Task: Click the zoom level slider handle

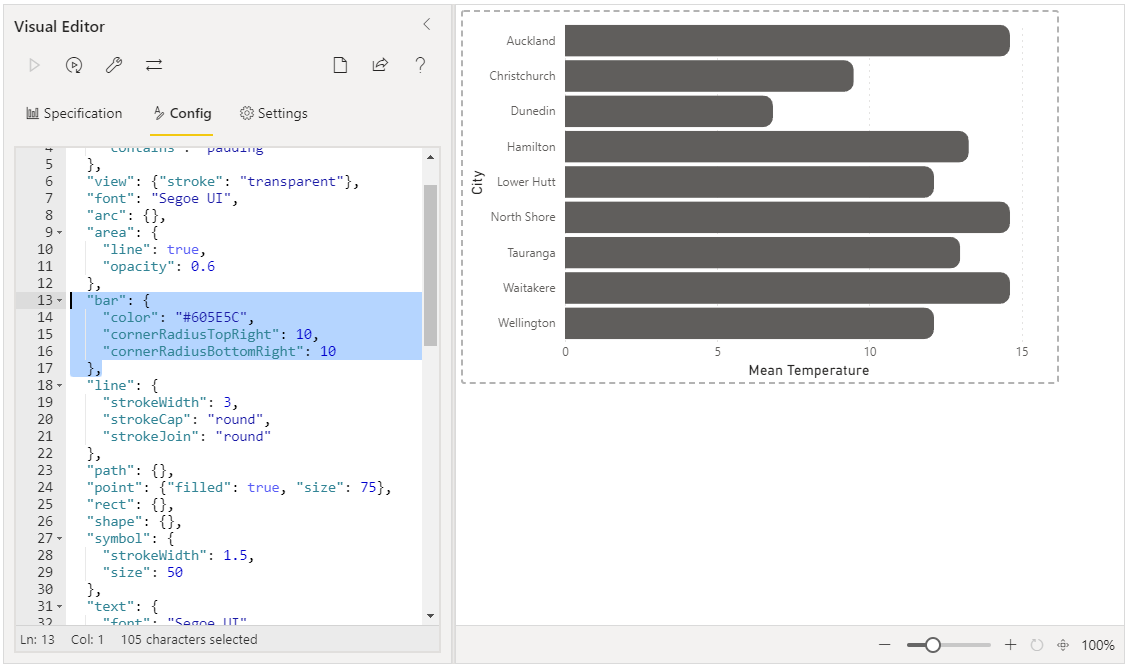Action: (932, 645)
